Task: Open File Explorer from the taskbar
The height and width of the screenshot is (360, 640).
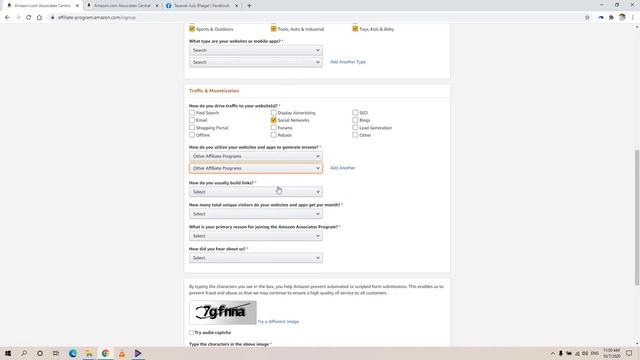Action: coord(89,353)
